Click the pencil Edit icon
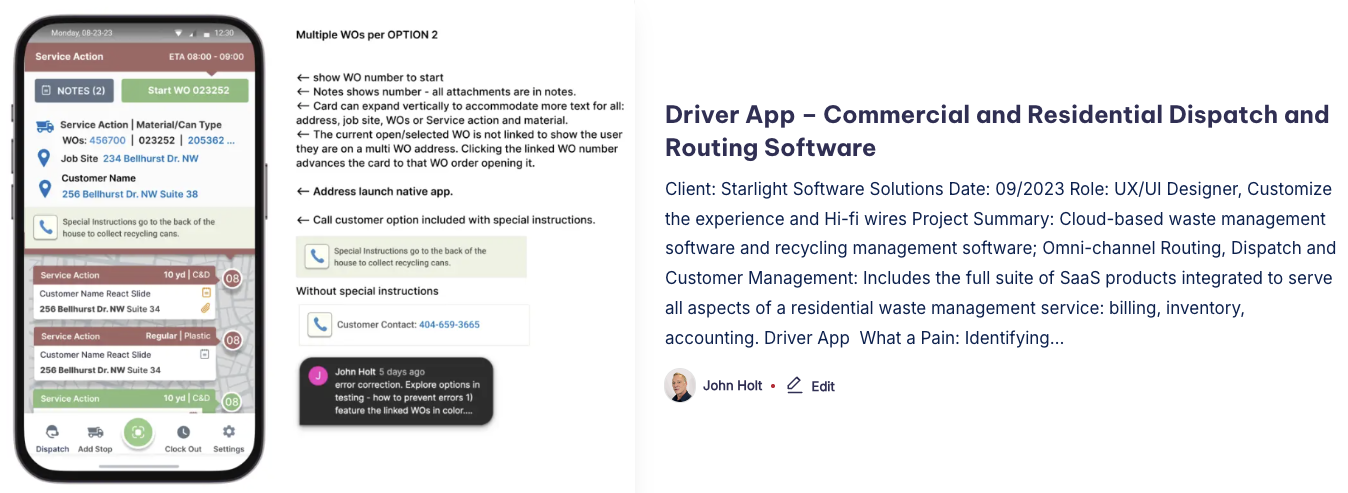Image resolution: width=1348 pixels, height=493 pixels. 795,385
